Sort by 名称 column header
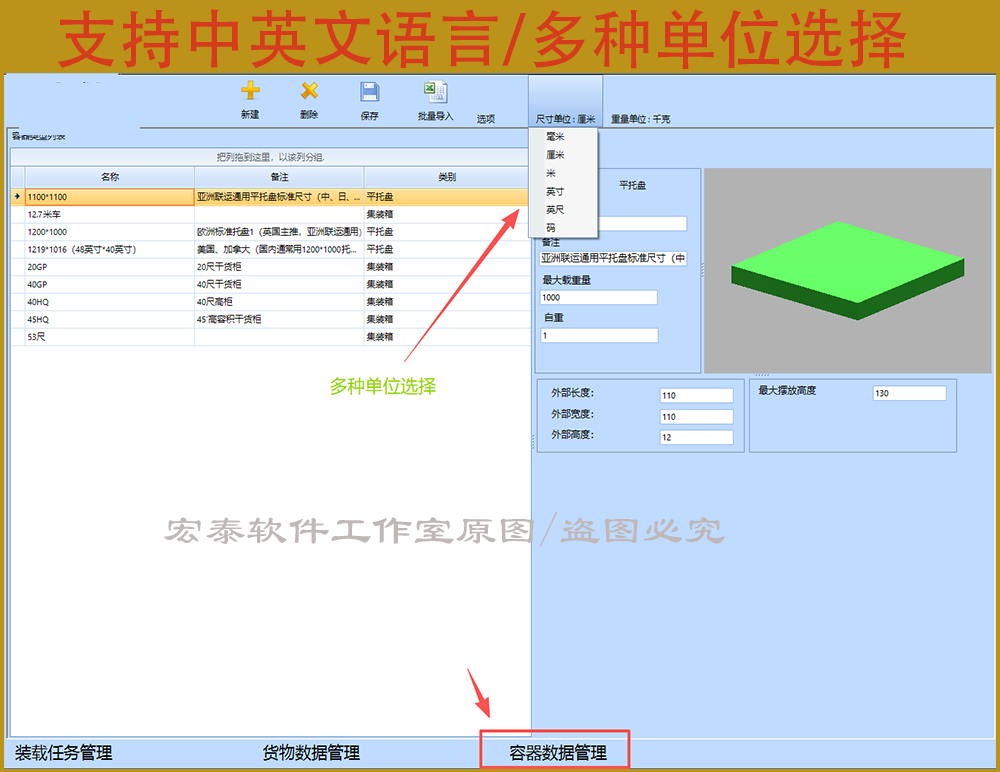 pos(110,177)
